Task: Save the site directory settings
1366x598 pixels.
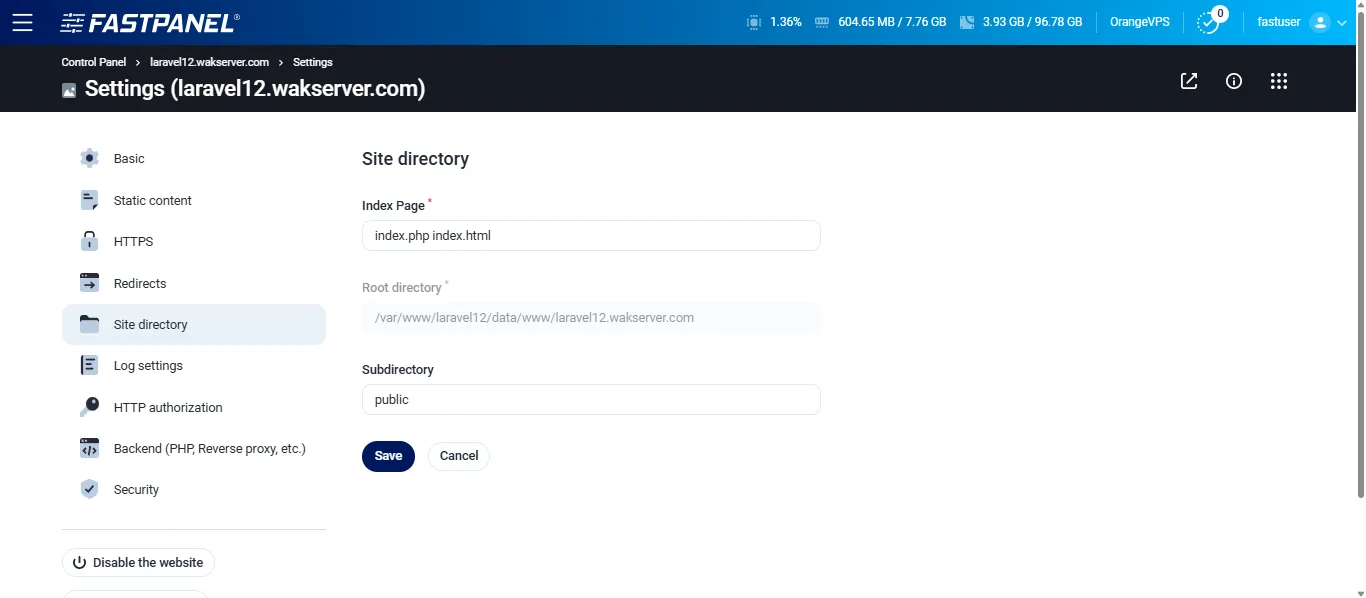Action: click(x=388, y=456)
